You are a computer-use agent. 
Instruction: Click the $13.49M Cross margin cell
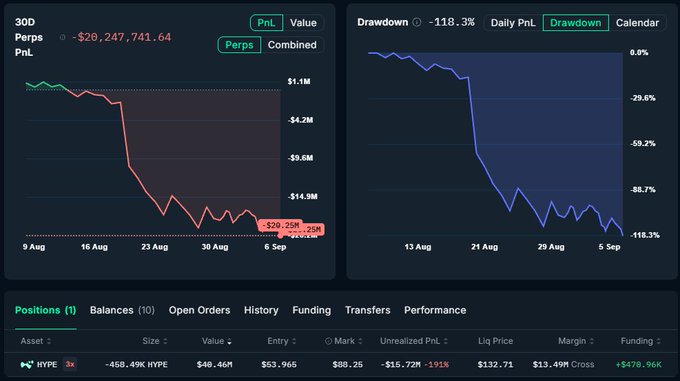563,365
